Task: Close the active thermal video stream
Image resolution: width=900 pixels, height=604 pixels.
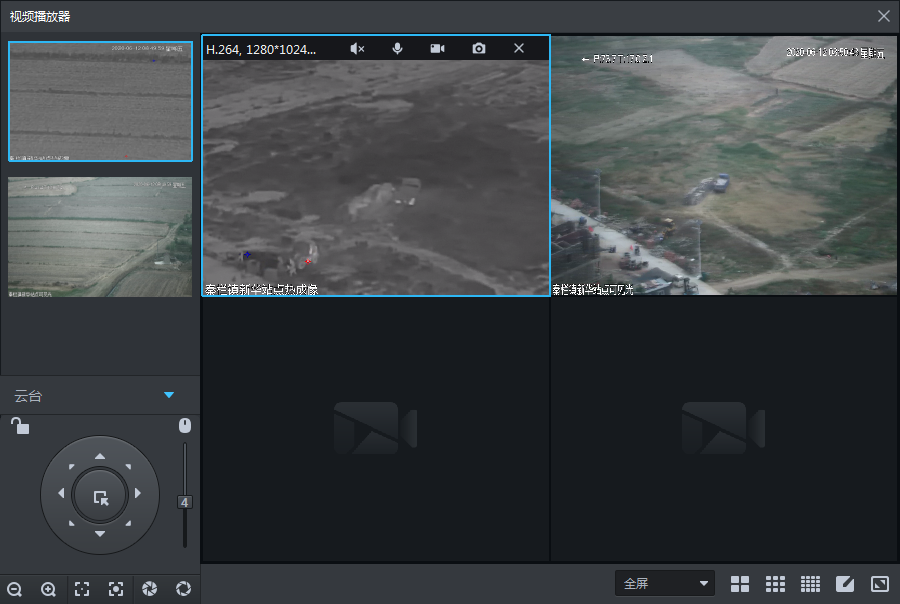Action: (x=519, y=48)
